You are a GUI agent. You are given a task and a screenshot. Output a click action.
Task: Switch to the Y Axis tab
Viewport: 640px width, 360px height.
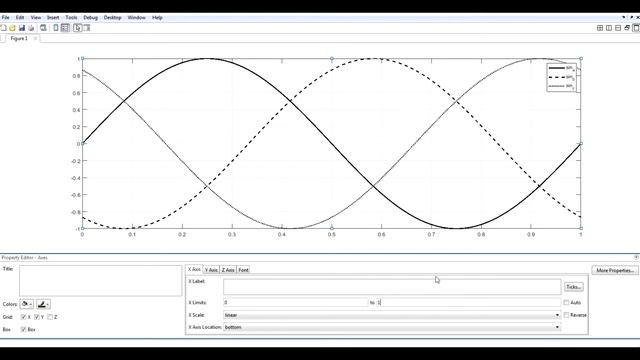coord(211,270)
